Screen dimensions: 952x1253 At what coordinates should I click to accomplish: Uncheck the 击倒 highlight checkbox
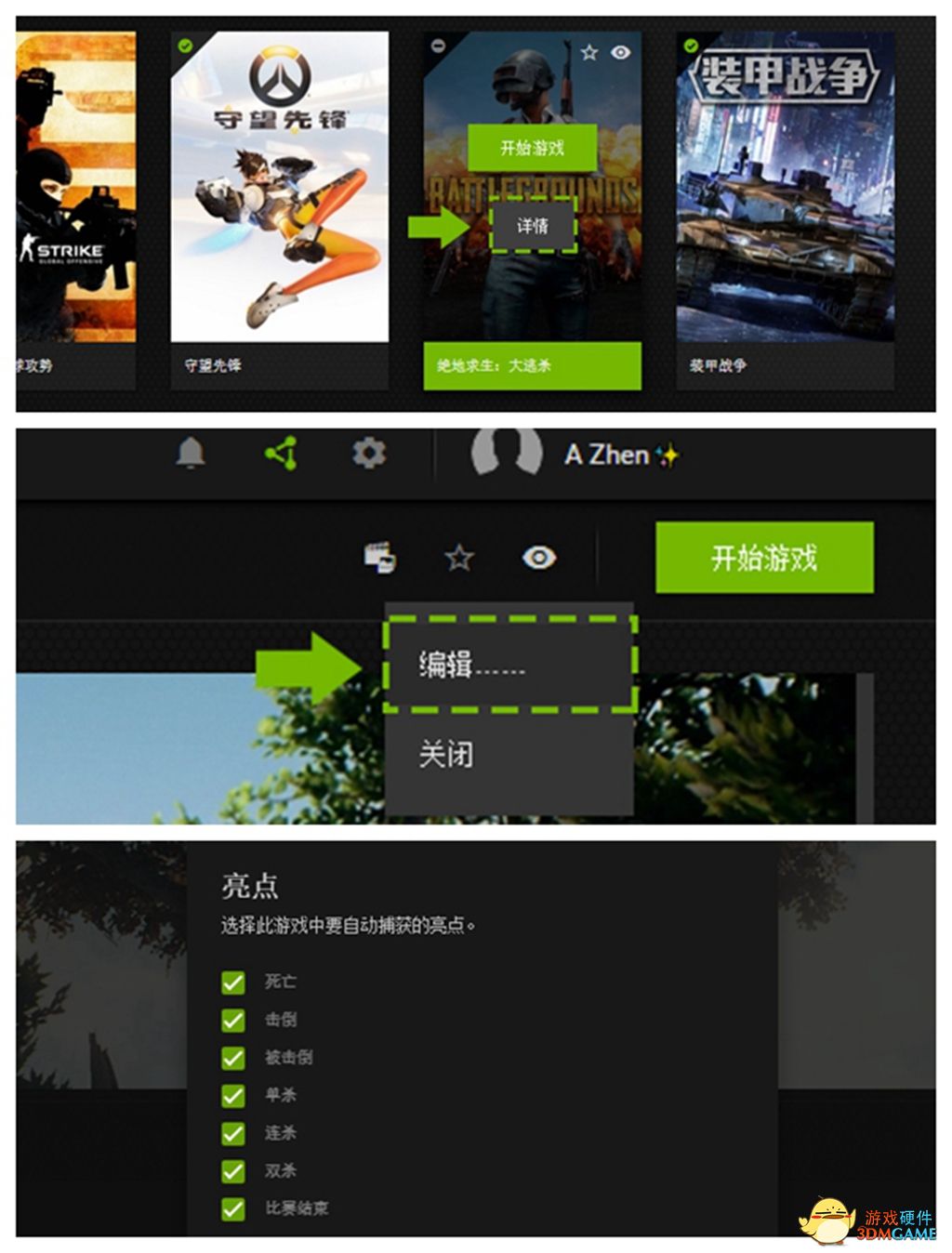pyautogui.click(x=232, y=1020)
